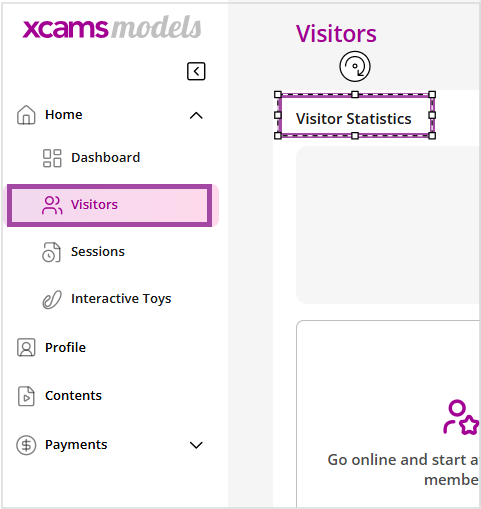Viewport: 481px width, 509px height.
Task: Collapse the Home menu chevron
Action: [x=196, y=115]
